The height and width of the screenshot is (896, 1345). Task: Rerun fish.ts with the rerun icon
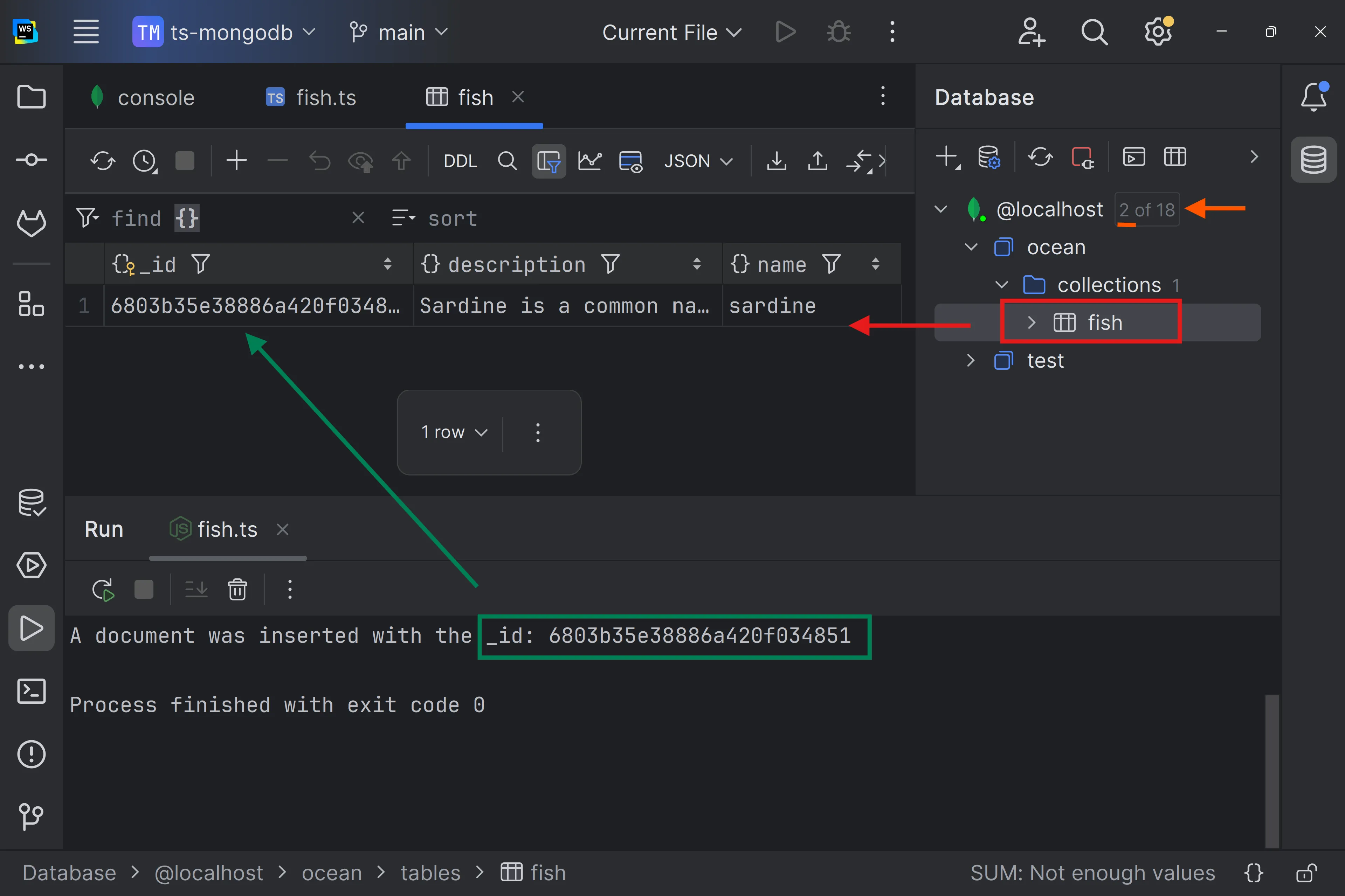click(x=103, y=589)
